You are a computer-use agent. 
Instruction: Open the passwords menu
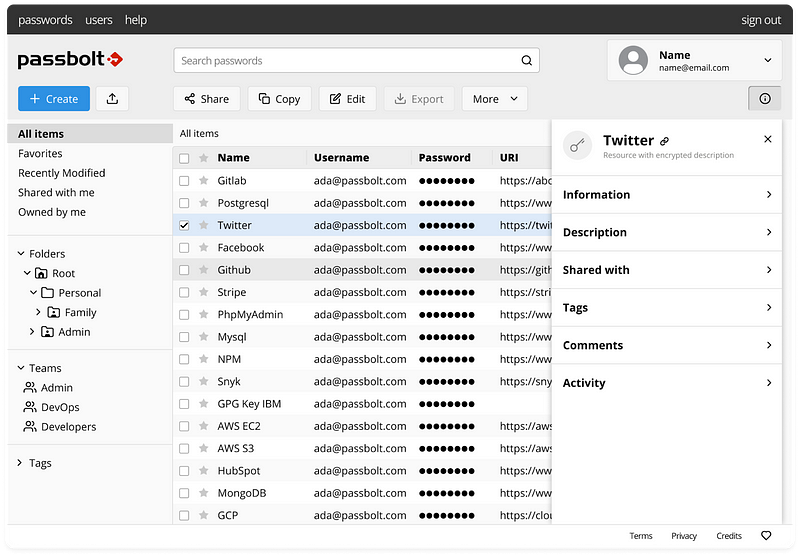(45, 20)
